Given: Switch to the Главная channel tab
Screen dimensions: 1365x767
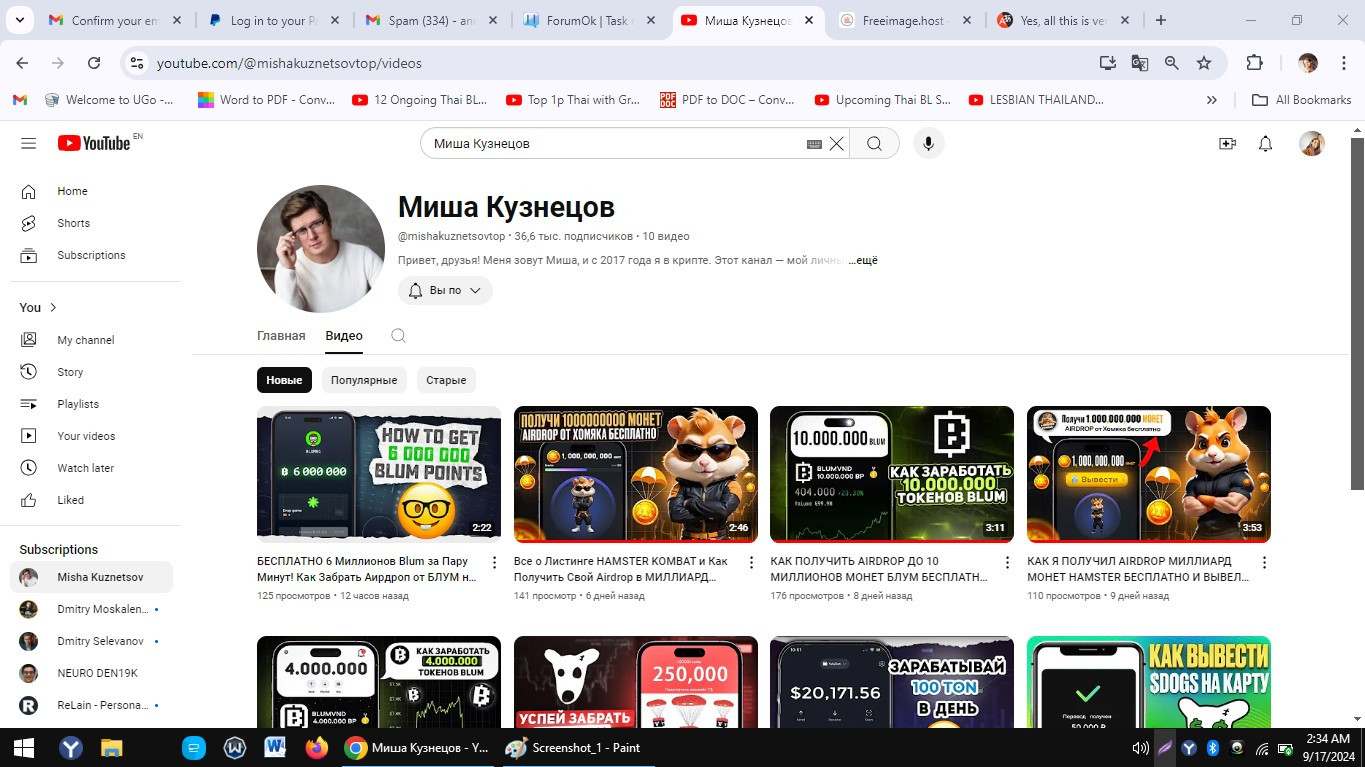Looking at the screenshot, I should coord(281,336).
